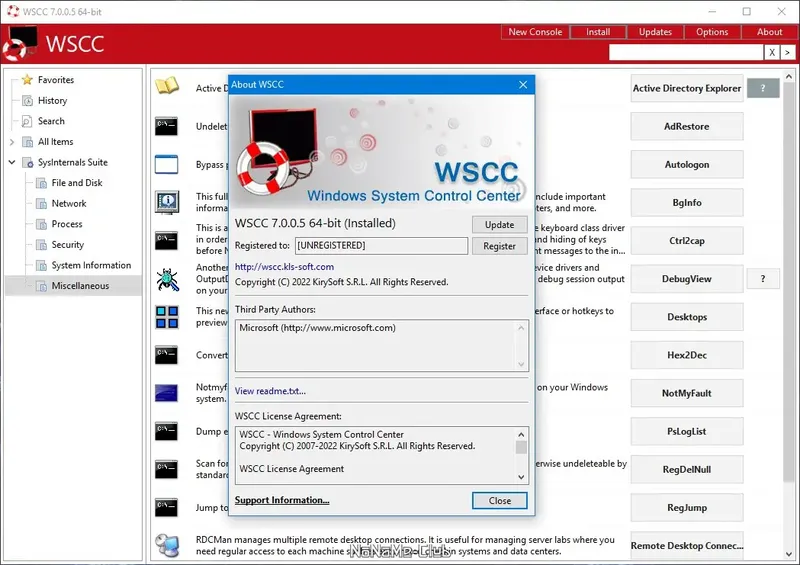
Task: Open the Options menu item
Action: click(712, 32)
